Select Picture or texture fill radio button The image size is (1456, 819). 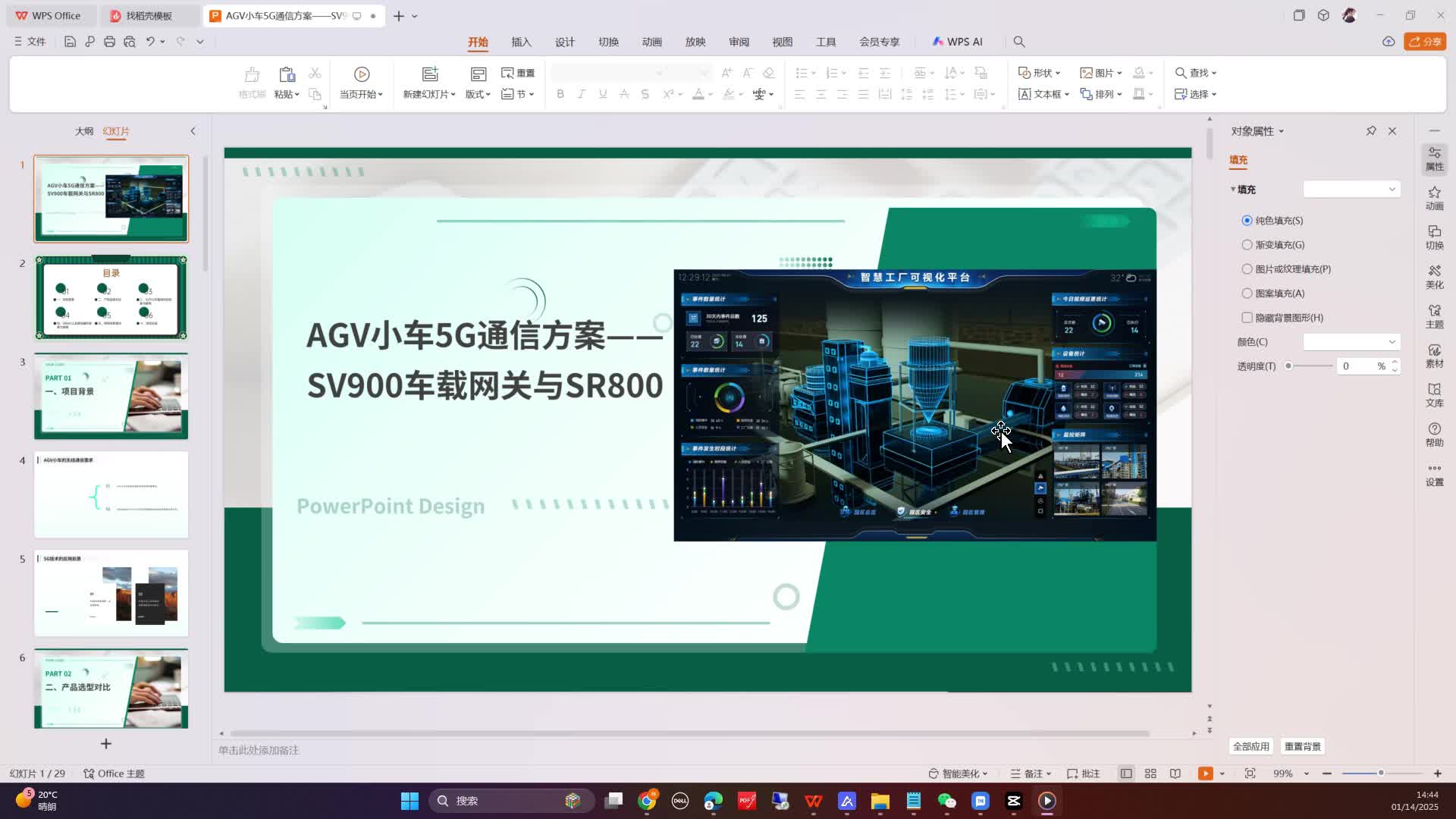pyautogui.click(x=1247, y=269)
